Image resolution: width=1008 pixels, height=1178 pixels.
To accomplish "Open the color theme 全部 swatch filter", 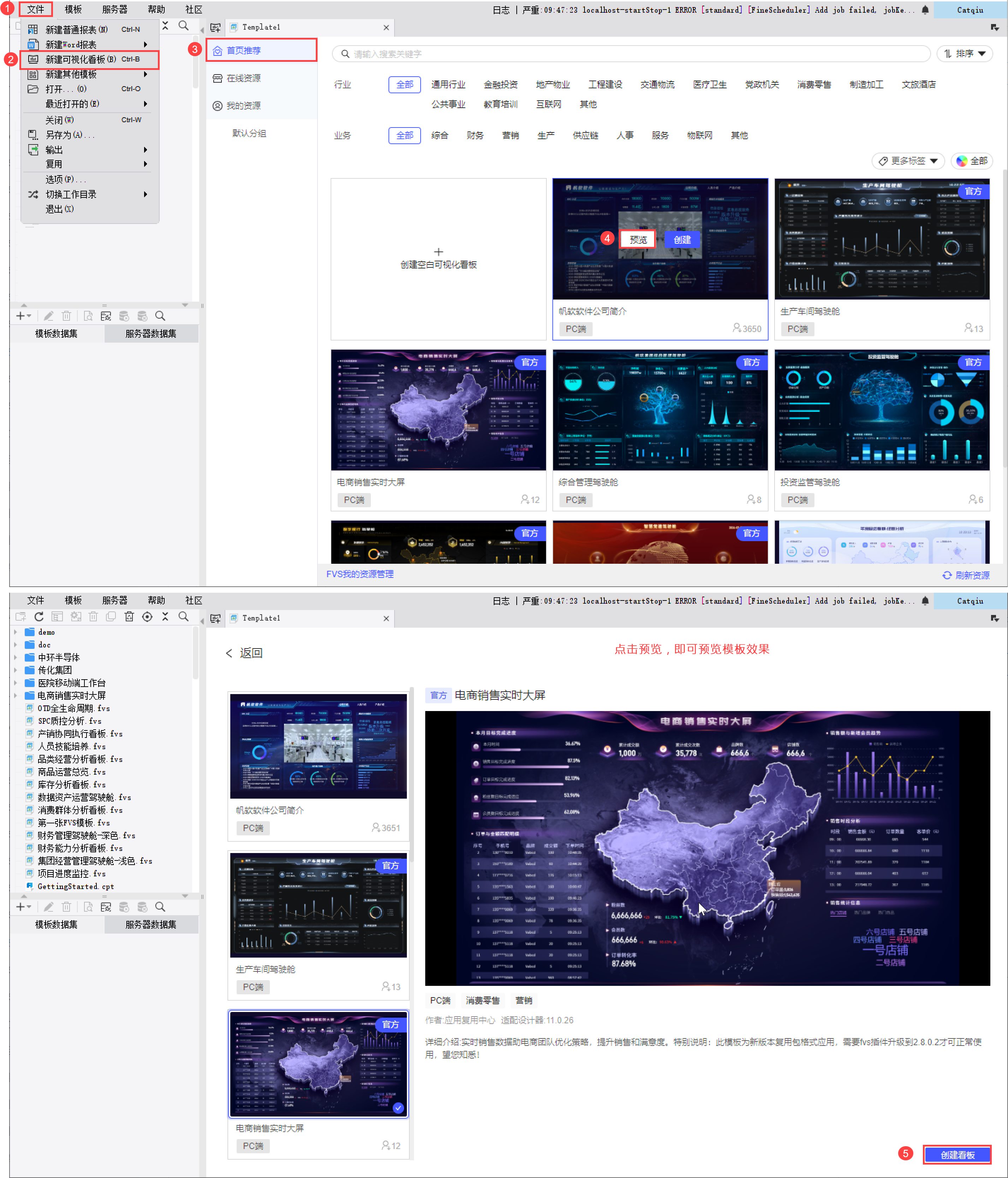I will [x=972, y=161].
